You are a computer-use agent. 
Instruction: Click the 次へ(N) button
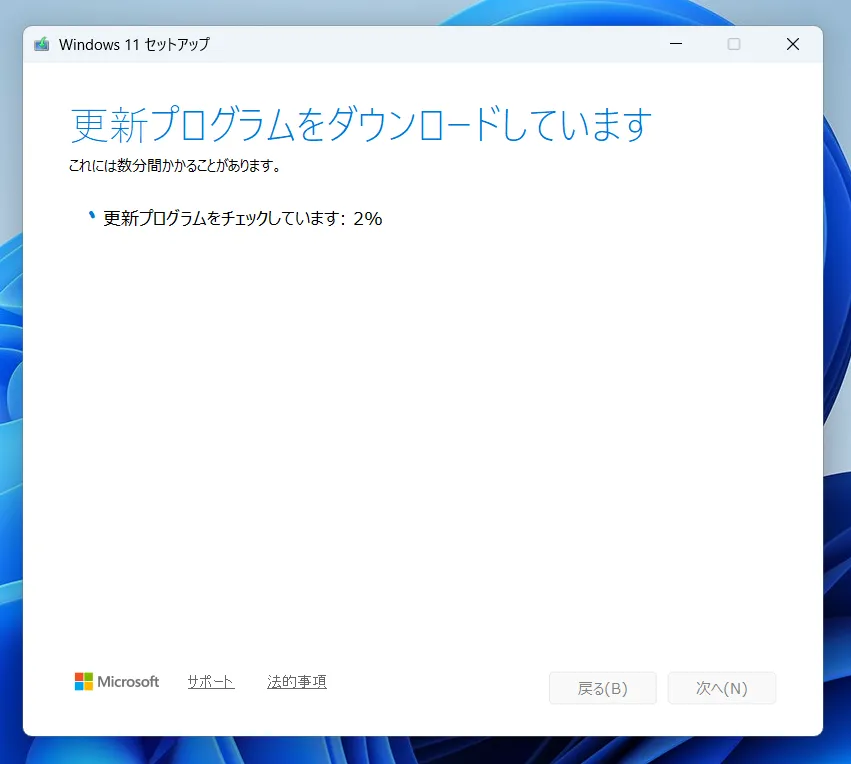(x=722, y=688)
